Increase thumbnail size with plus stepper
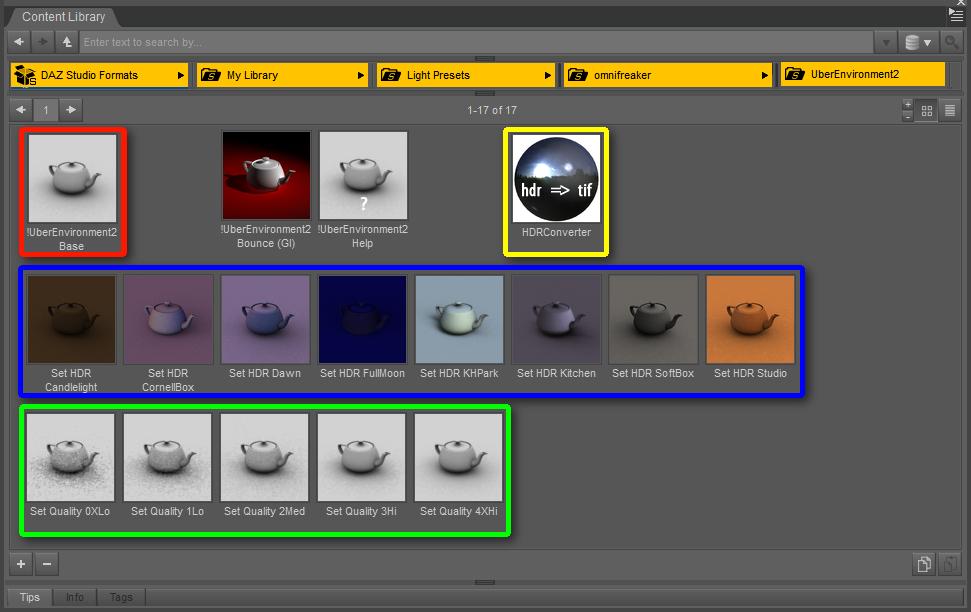This screenshot has height=612, width=971. (x=908, y=105)
